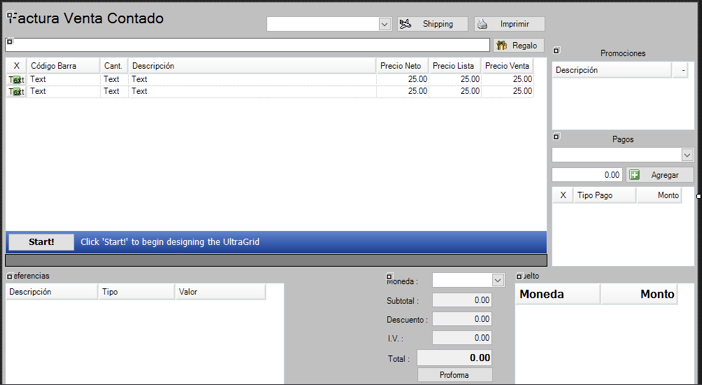This screenshot has width=702, height=385.
Task: Open the top combo box dropdown arrow
Action: click(385, 24)
